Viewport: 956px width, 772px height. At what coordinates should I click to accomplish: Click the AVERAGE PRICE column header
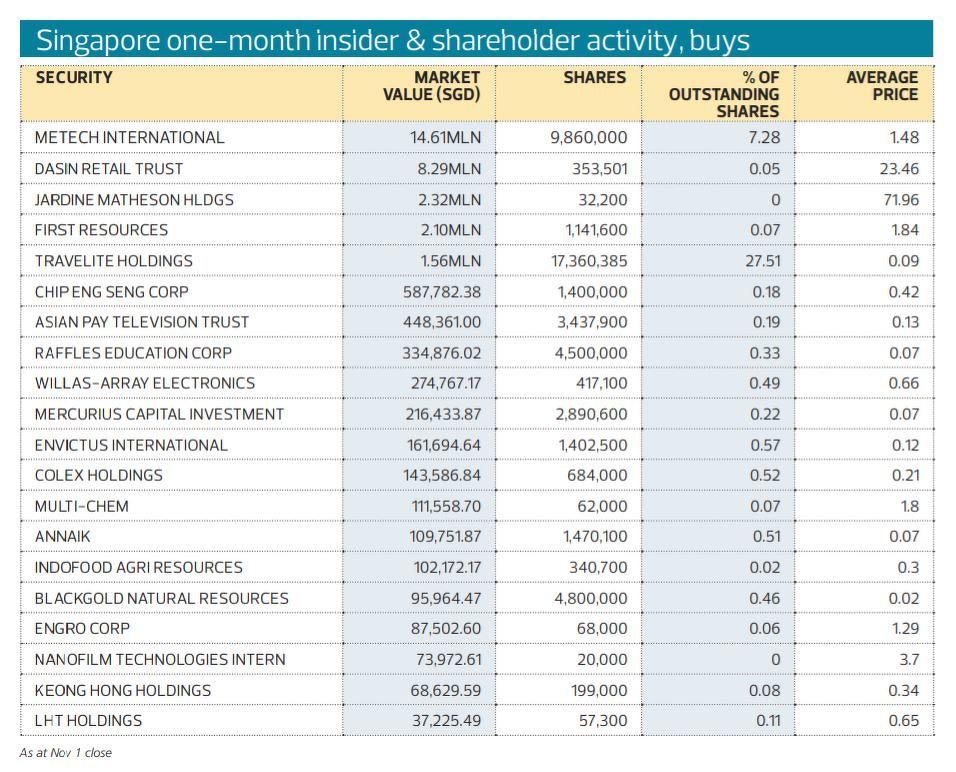(x=881, y=86)
